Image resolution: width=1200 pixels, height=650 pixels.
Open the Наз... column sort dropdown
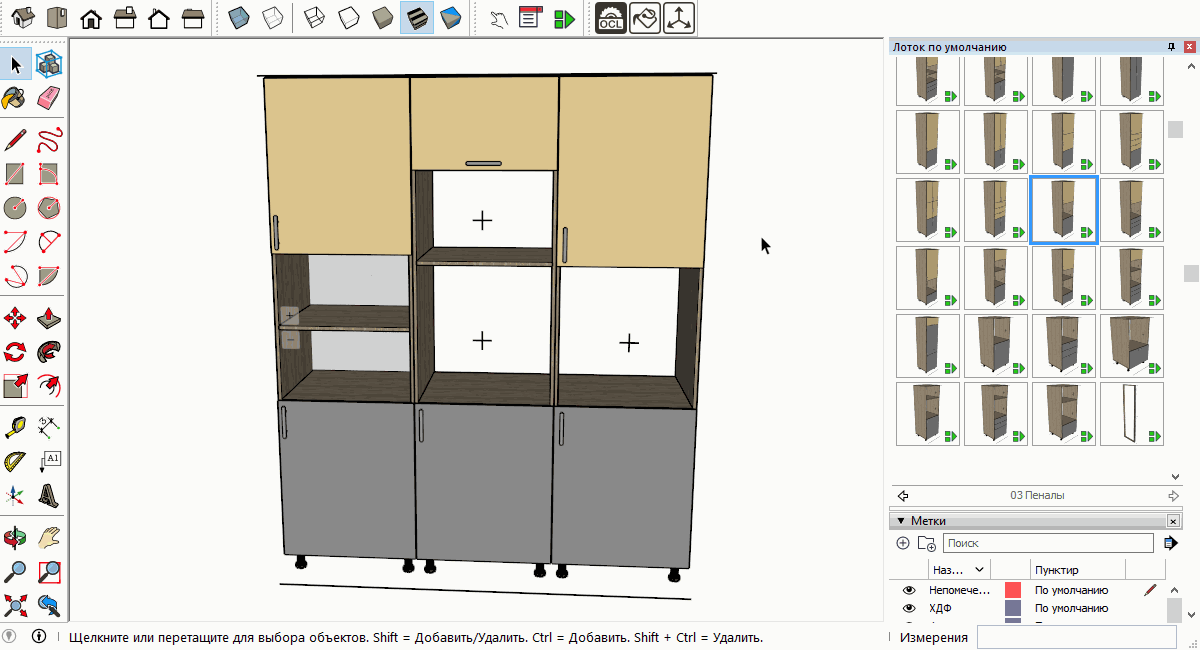click(979, 569)
